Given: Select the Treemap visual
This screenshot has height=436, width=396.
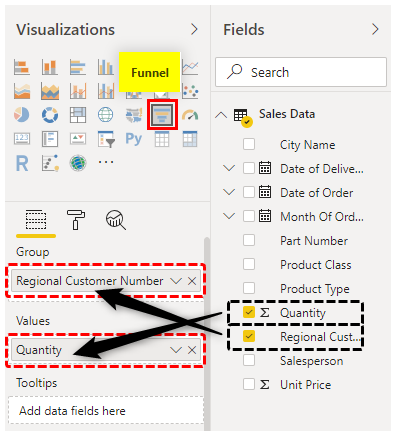Looking at the screenshot, I should [78, 115].
